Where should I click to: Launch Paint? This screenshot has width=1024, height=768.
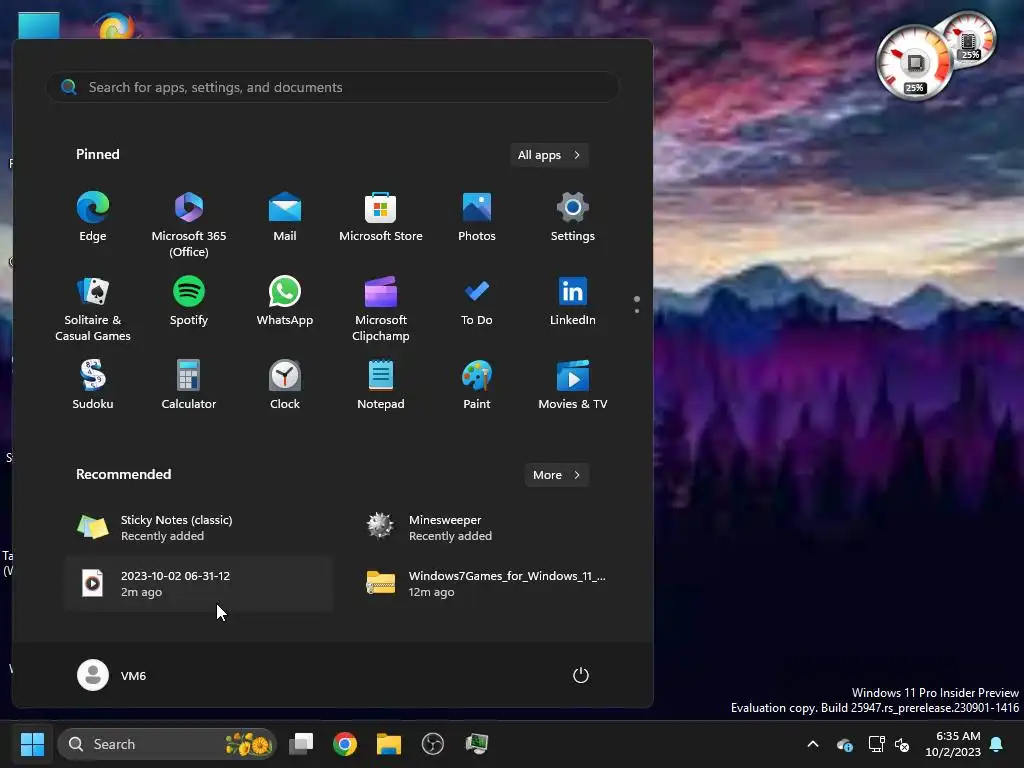tap(477, 385)
